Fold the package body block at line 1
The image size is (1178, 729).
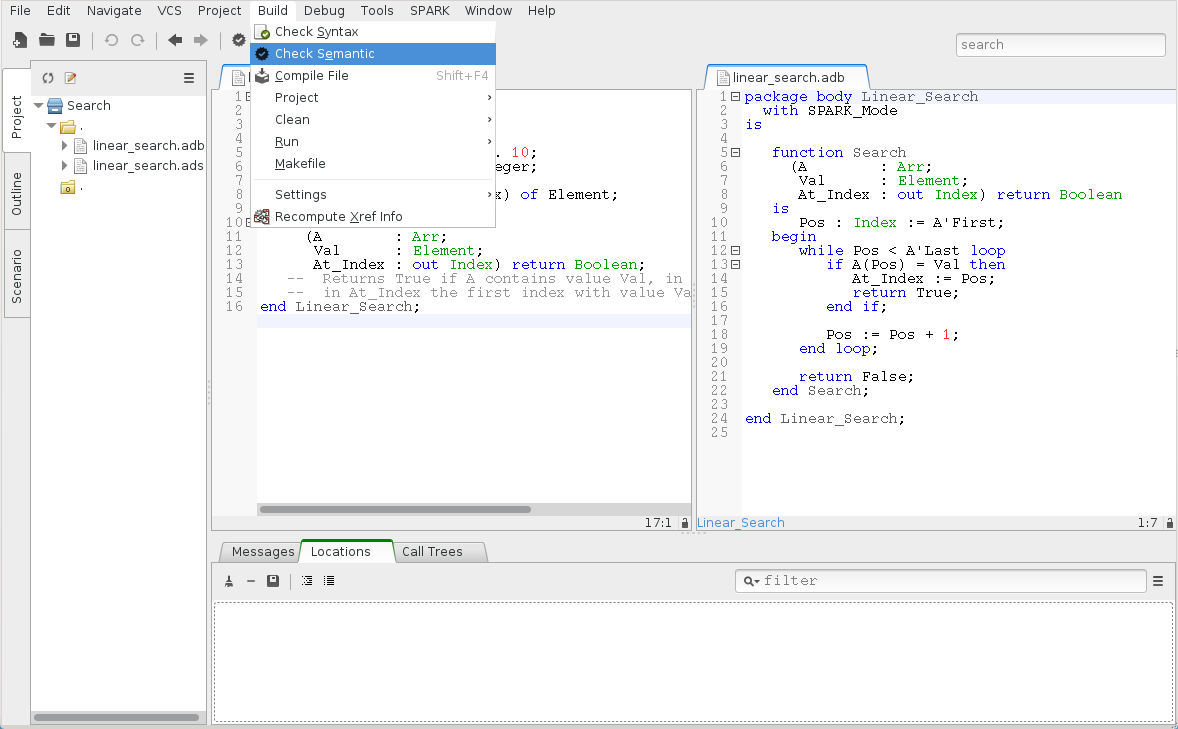click(x=735, y=97)
